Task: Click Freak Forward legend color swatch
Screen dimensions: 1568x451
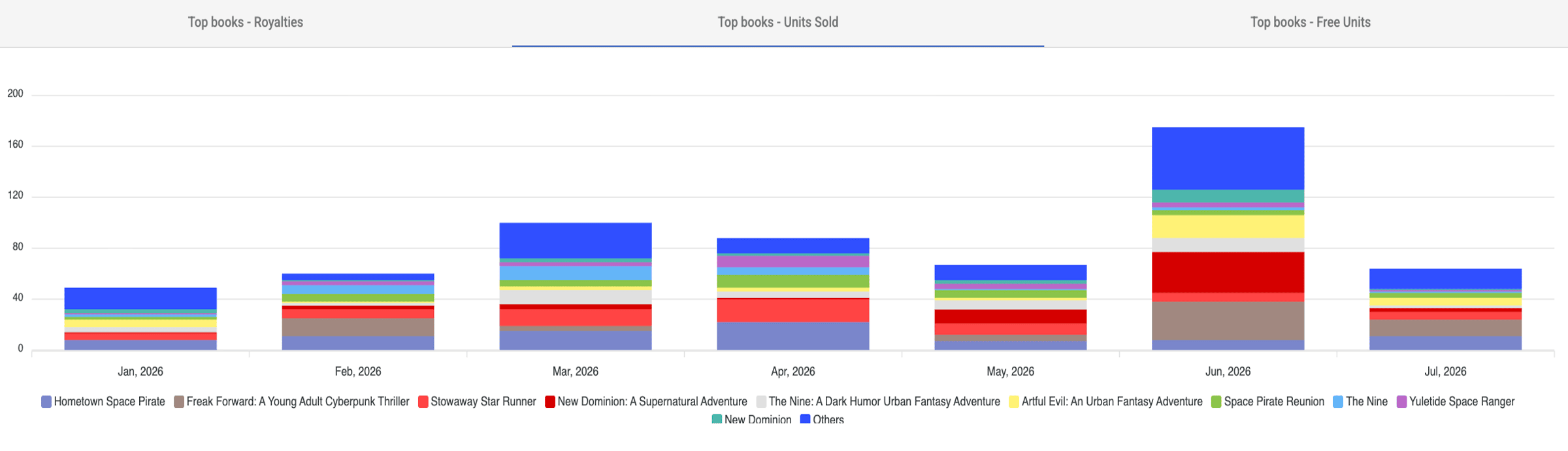Action: pos(179,402)
